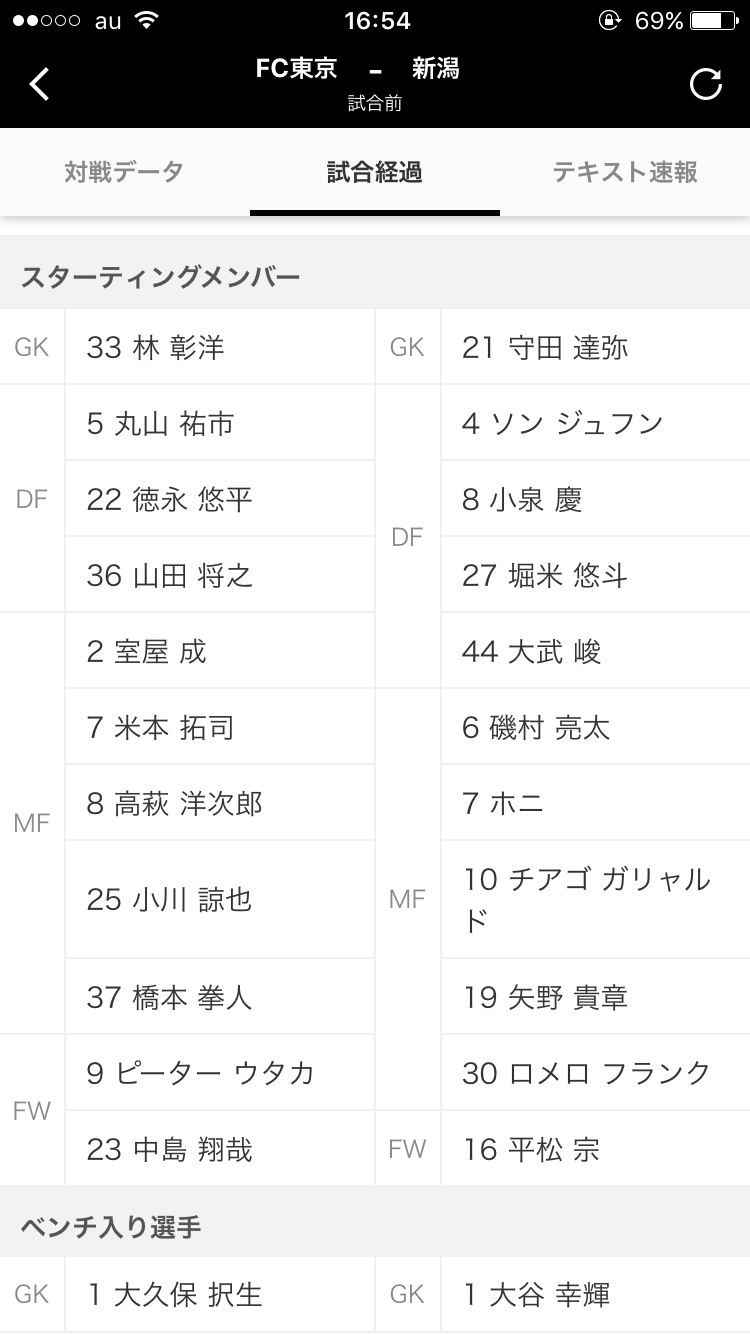Select the 試合経過 tab
Image resolution: width=750 pixels, height=1334 pixels.
(375, 172)
